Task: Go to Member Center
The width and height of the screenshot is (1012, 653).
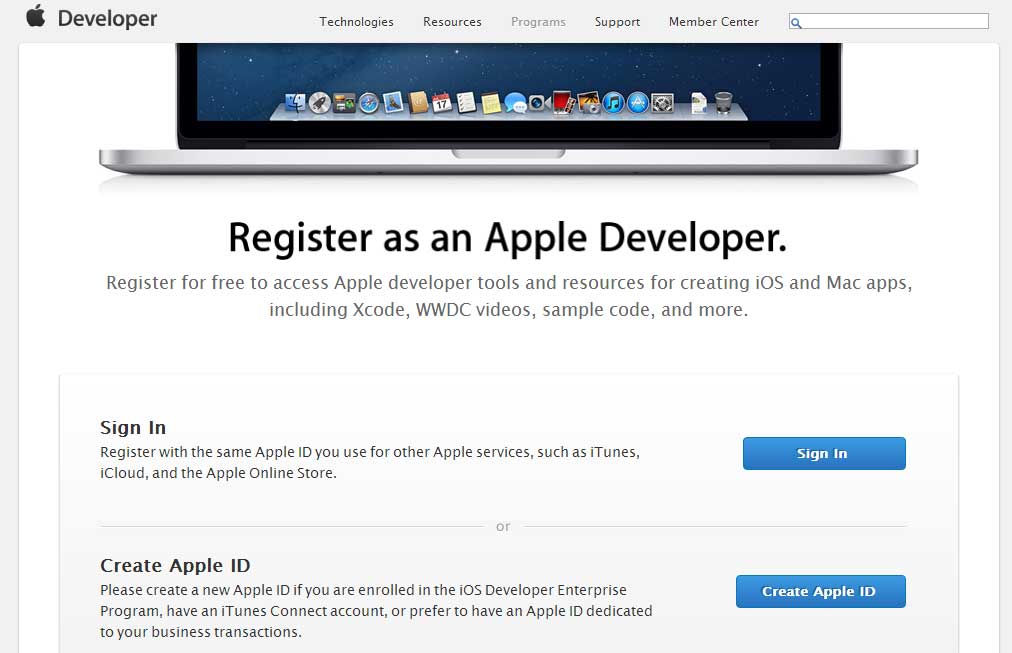Action: coord(713,21)
